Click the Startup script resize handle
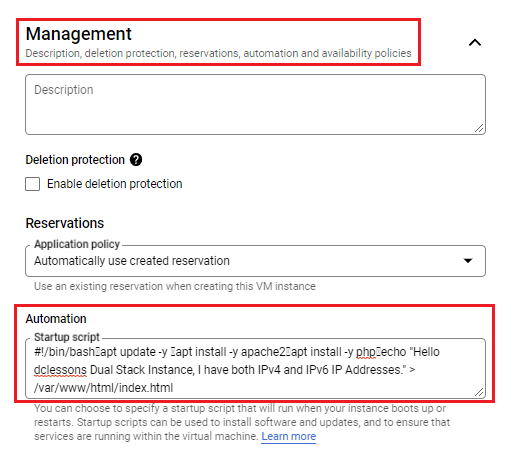Image resolution: width=525 pixels, height=454 pixels. tap(479, 392)
